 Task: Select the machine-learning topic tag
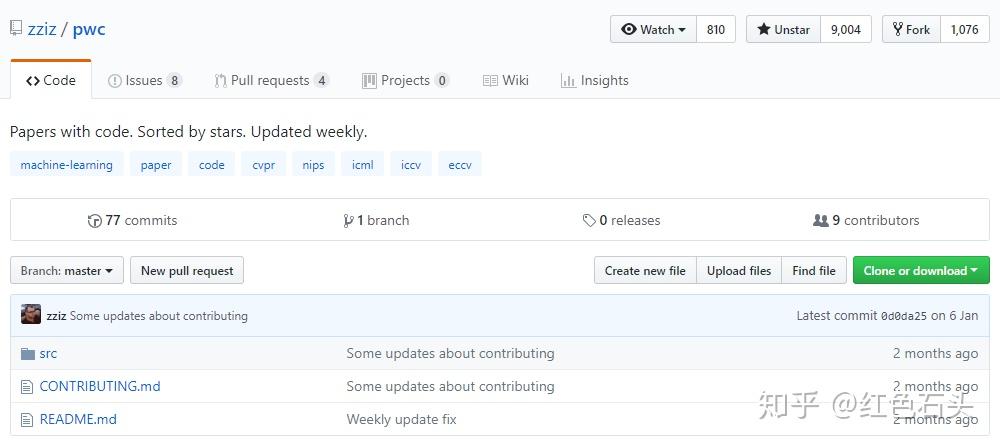coord(66,165)
